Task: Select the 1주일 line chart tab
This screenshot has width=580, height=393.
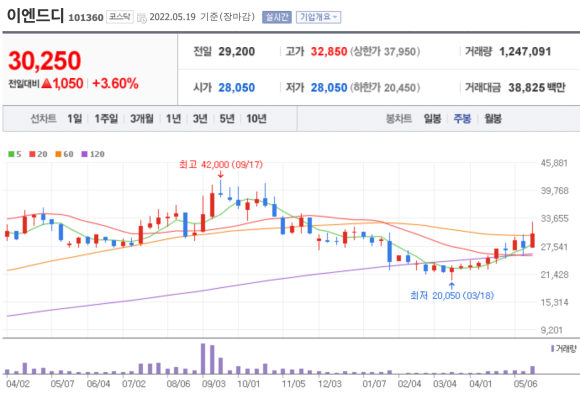Action: pos(106,119)
